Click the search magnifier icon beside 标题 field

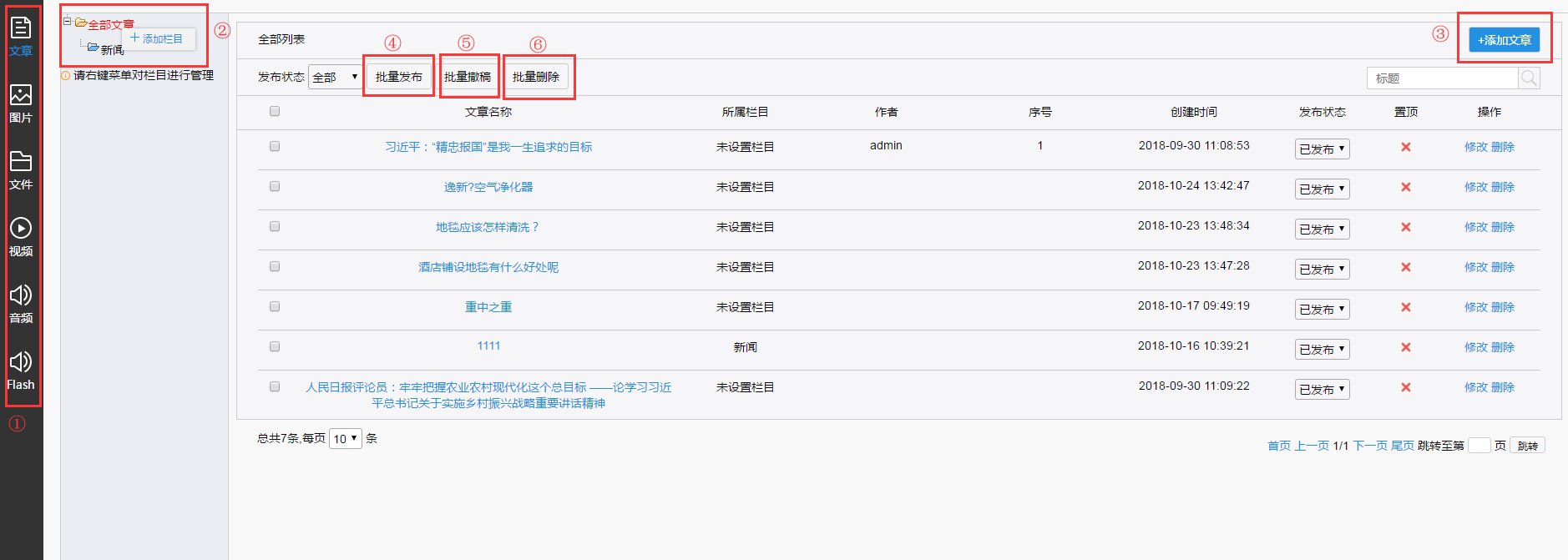click(1529, 78)
